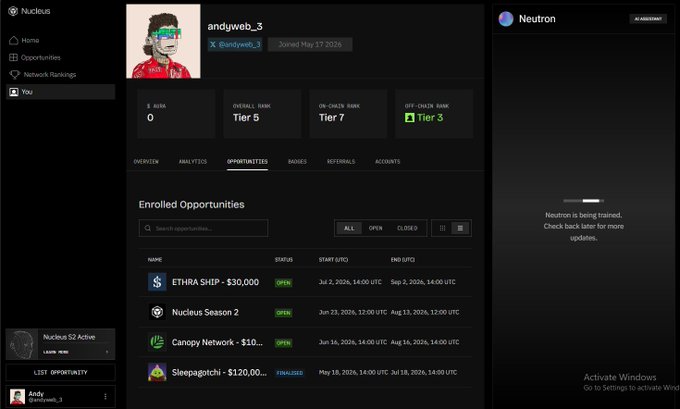Click the OPEN status badge for Canopy Network
The height and width of the screenshot is (409, 680).
click(x=283, y=343)
